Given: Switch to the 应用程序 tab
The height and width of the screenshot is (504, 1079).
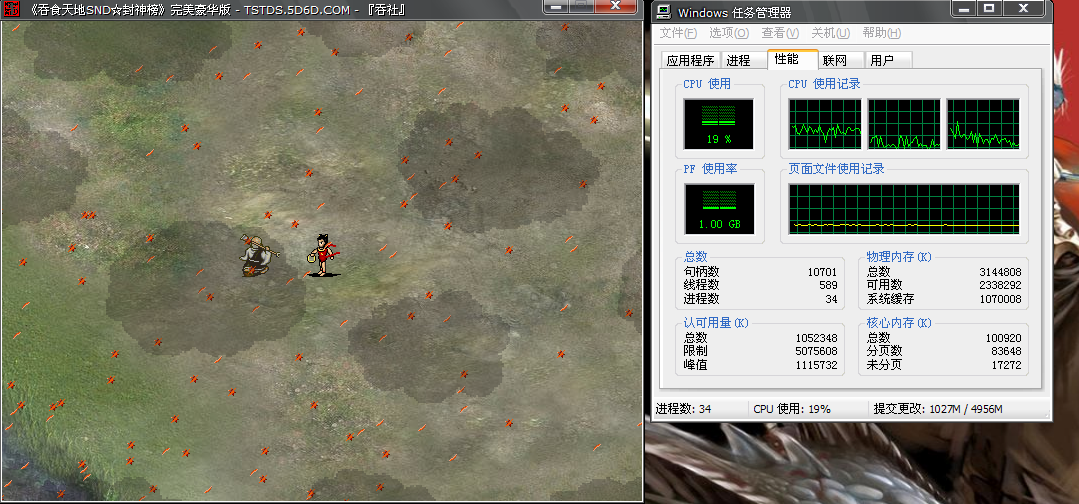Looking at the screenshot, I should coord(690,61).
